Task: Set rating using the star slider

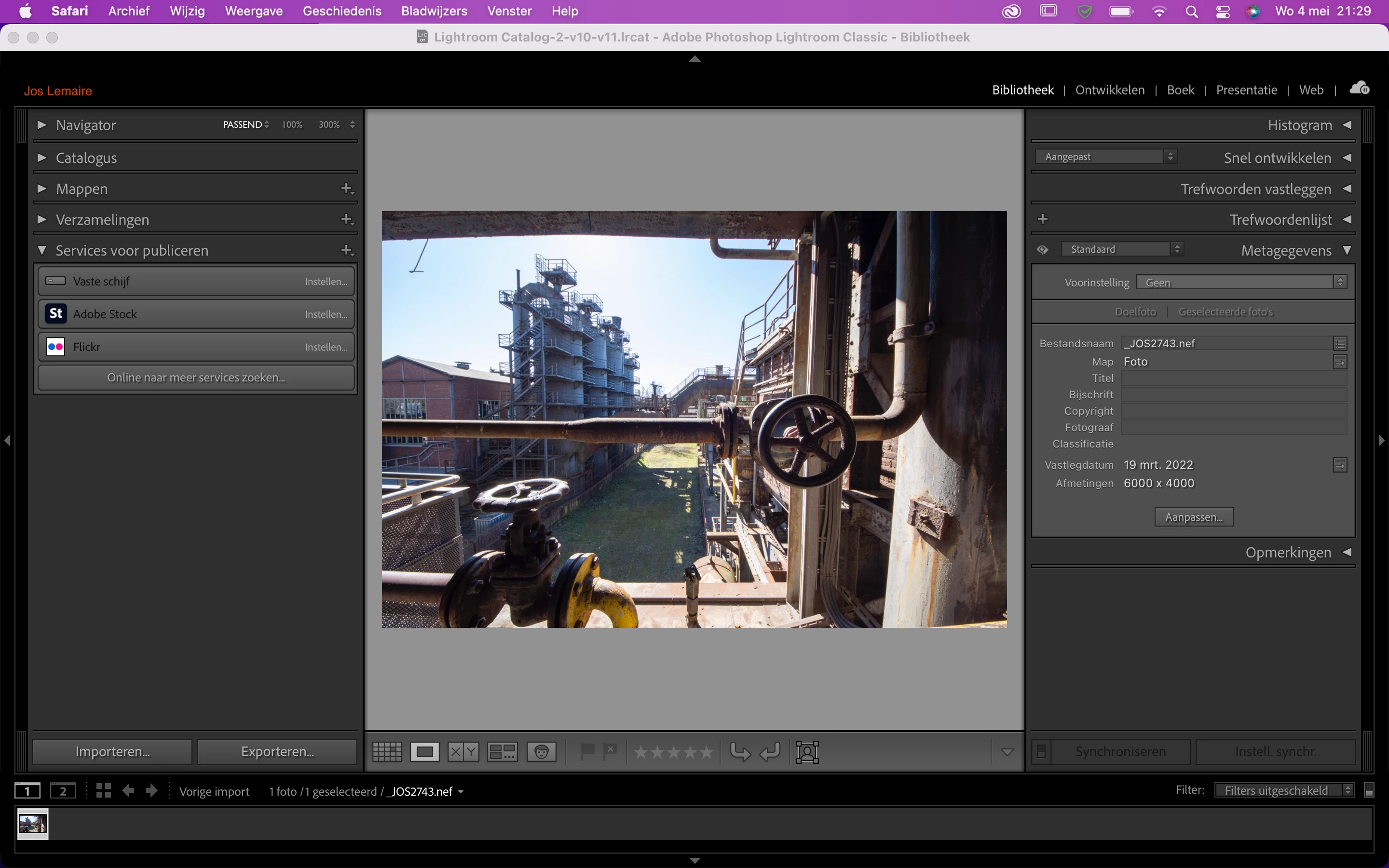Action: coord(673,751)
